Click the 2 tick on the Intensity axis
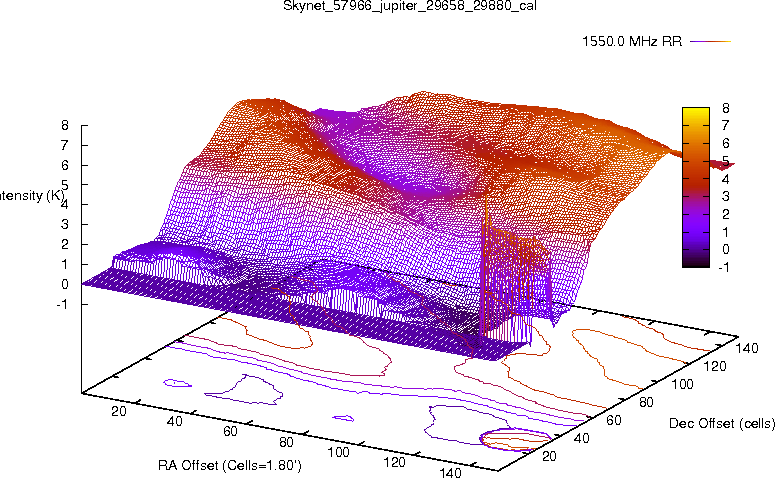The width and height of the screenshot is (775, 478). tap(65, 244)
